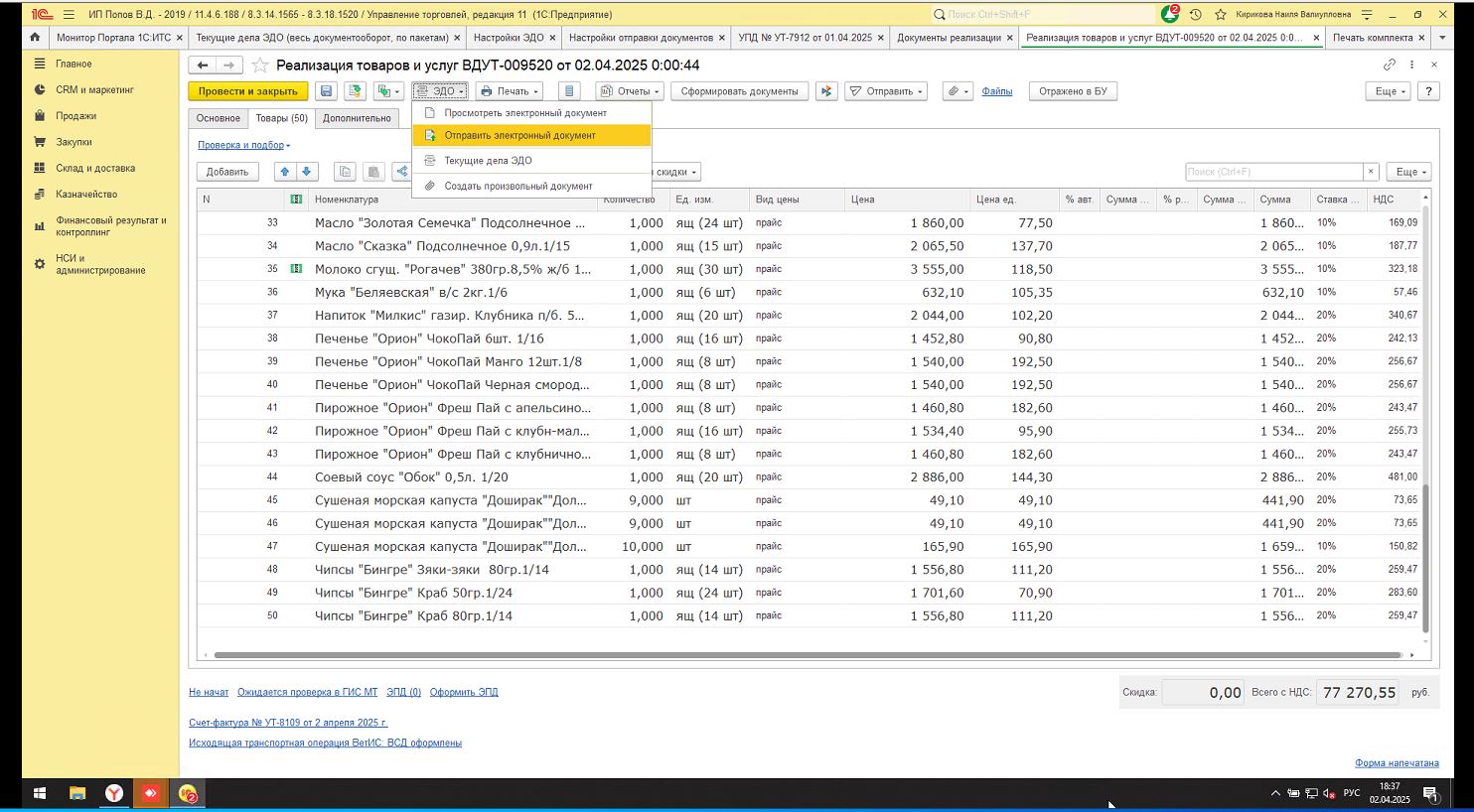Open the Счет-фактура № УТ-8109 link

pyautogui.click(x=288, y=723)
